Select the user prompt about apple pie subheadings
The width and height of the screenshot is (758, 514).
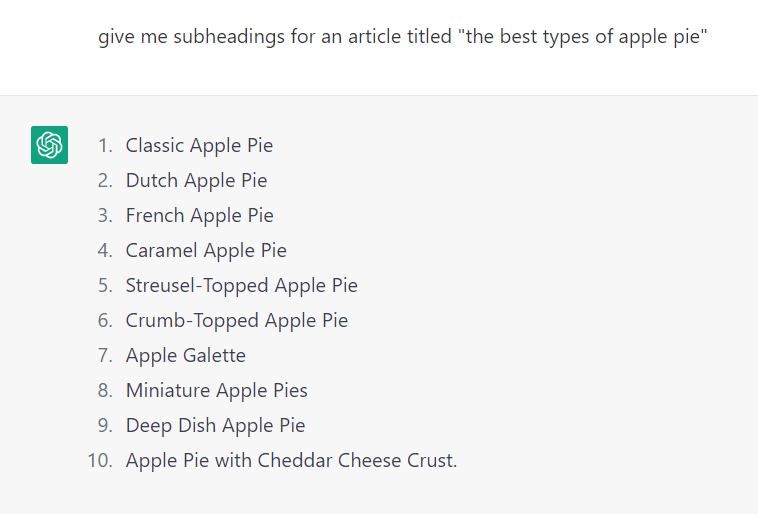click(403, 37)
